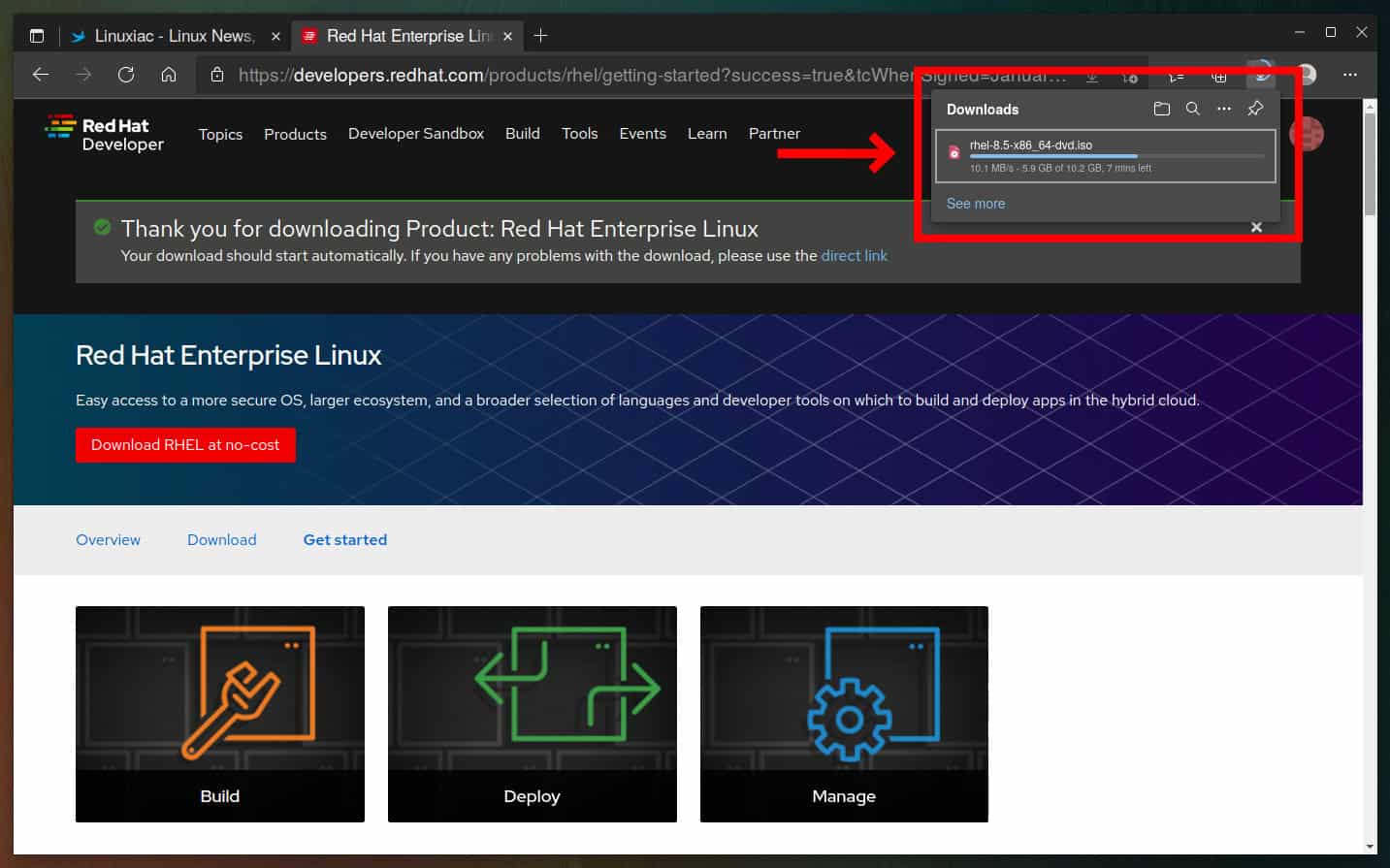Screen dimensions: 1390x868
Task: Reload the page with the refresh icon
Action: click(125, 75)
